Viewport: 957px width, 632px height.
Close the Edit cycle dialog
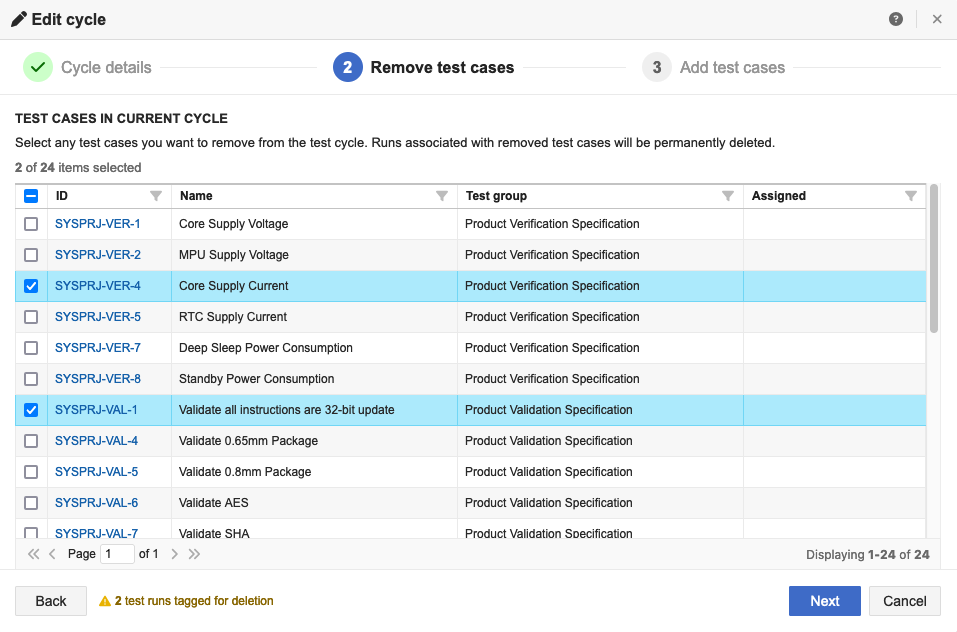pyautogui.click(x=937, y=19)
